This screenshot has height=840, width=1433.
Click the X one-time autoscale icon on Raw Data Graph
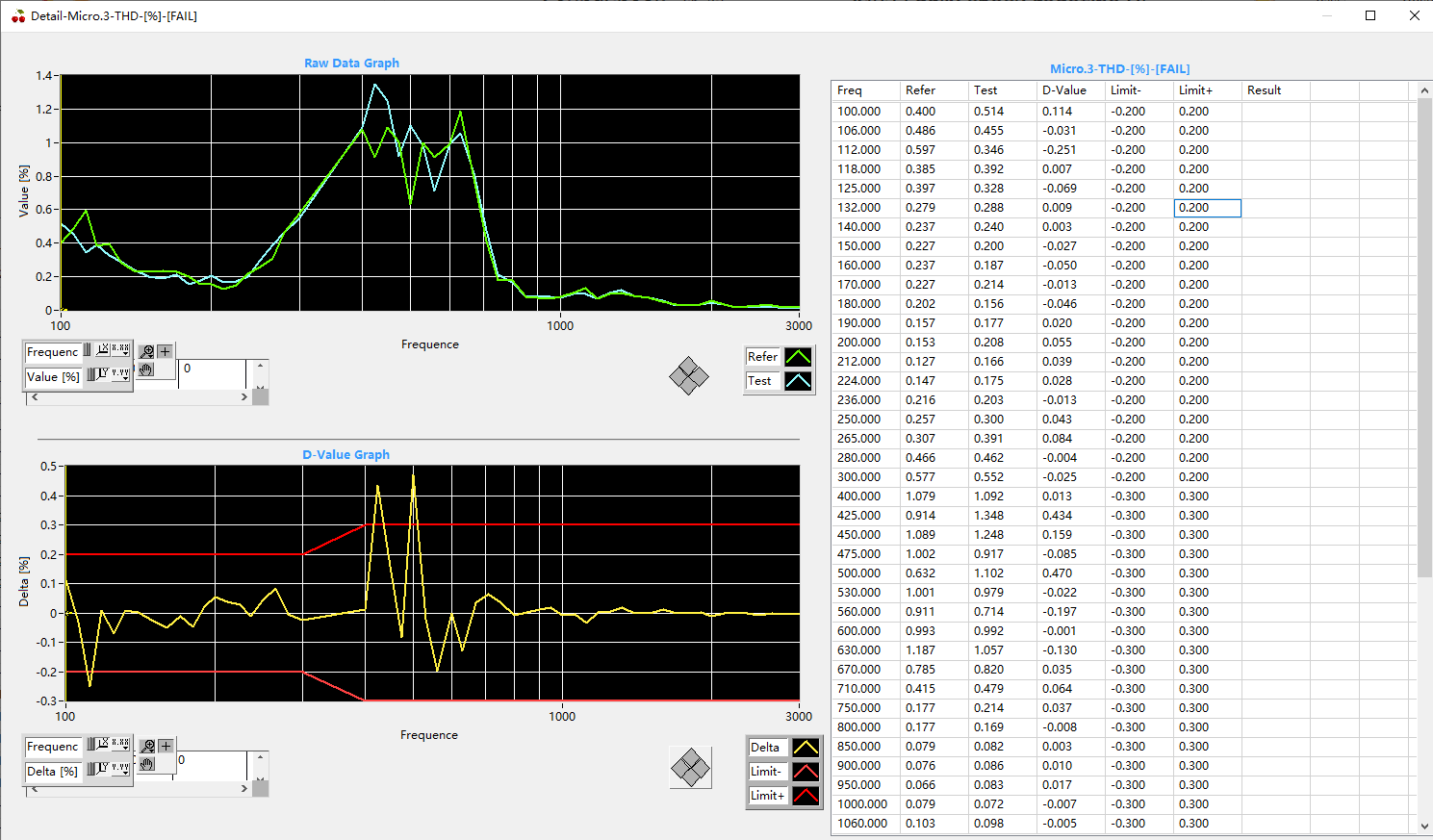[102, 350]
